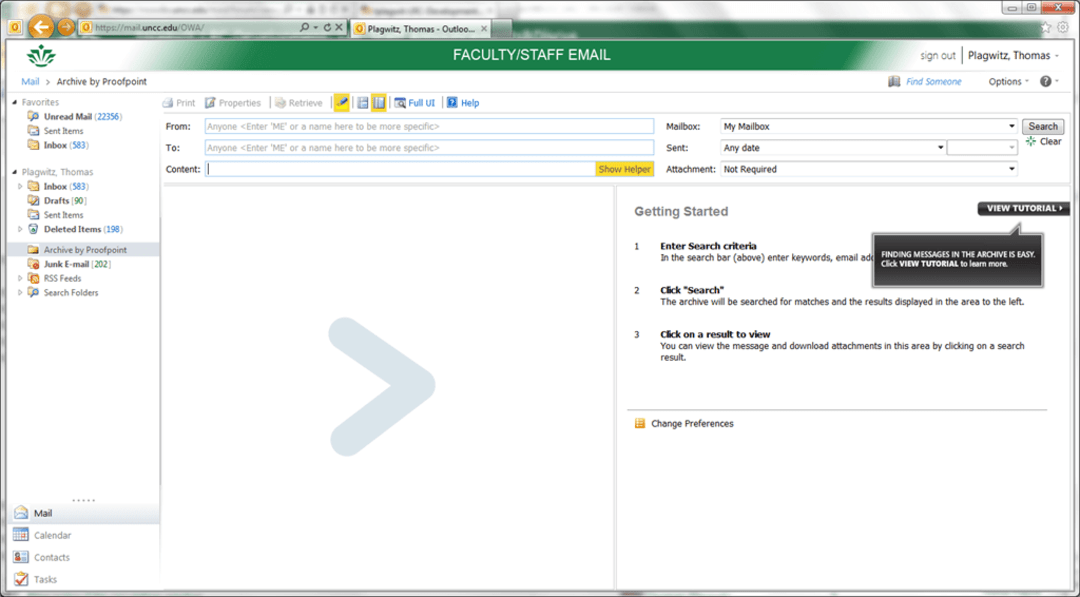The height and width of the screenshot is (597, 1080).
Task: Switch to Full UI mode
Action: pyautogui.click(x=414, y=102)
